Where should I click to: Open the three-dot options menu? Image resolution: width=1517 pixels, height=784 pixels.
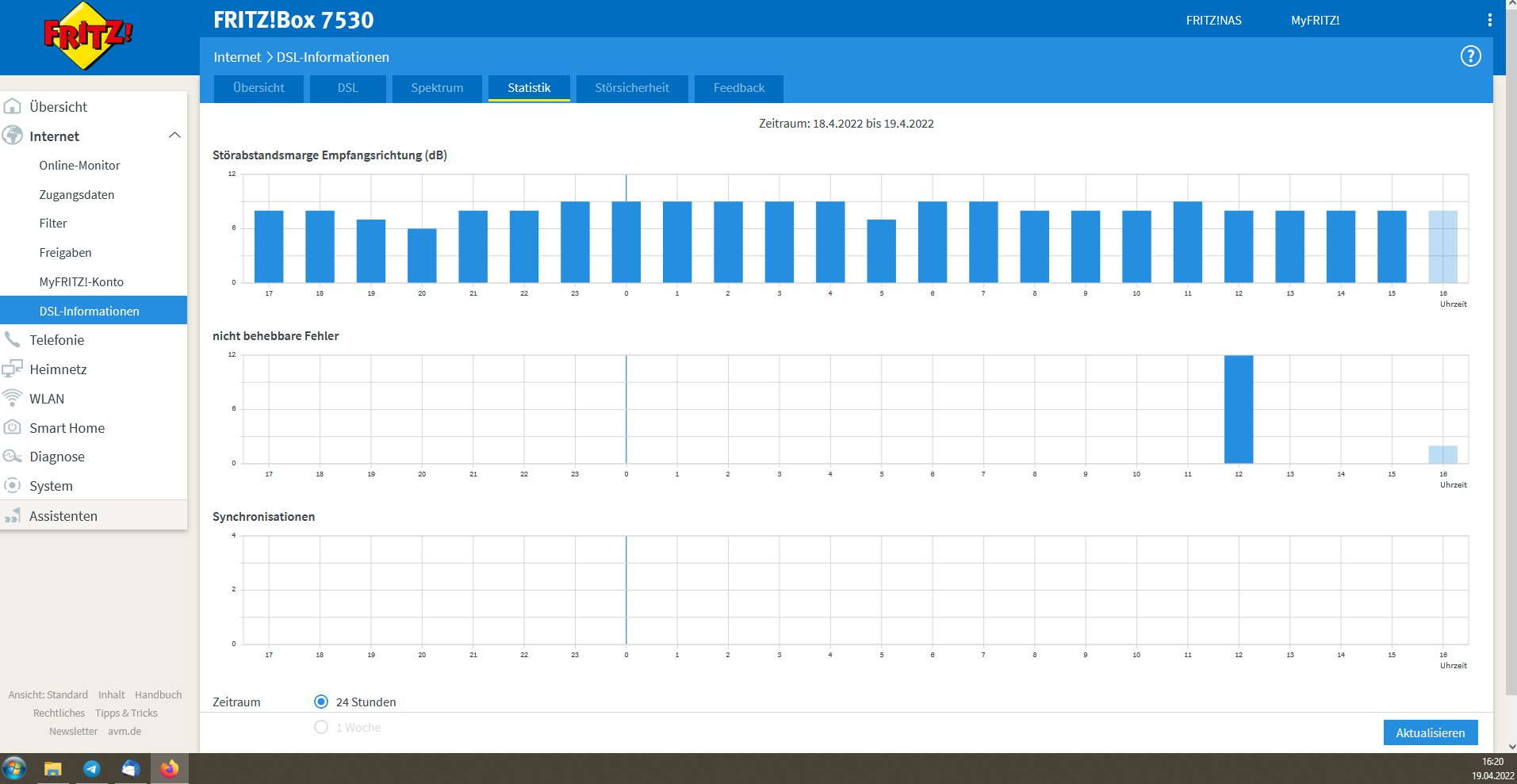point(1489,20)
